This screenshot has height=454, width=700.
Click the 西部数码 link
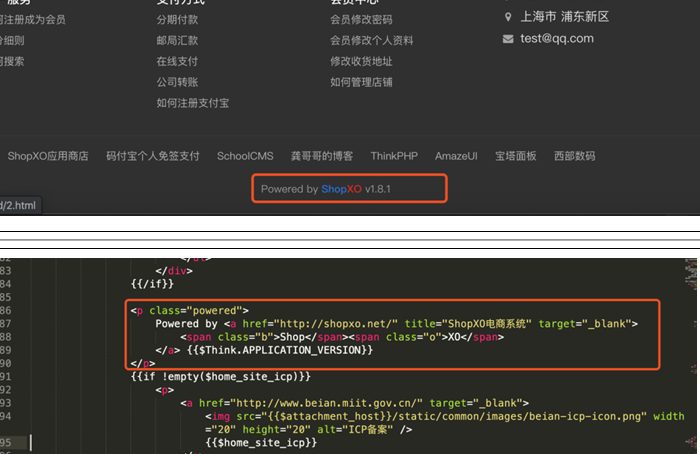[x=574, y=156]
